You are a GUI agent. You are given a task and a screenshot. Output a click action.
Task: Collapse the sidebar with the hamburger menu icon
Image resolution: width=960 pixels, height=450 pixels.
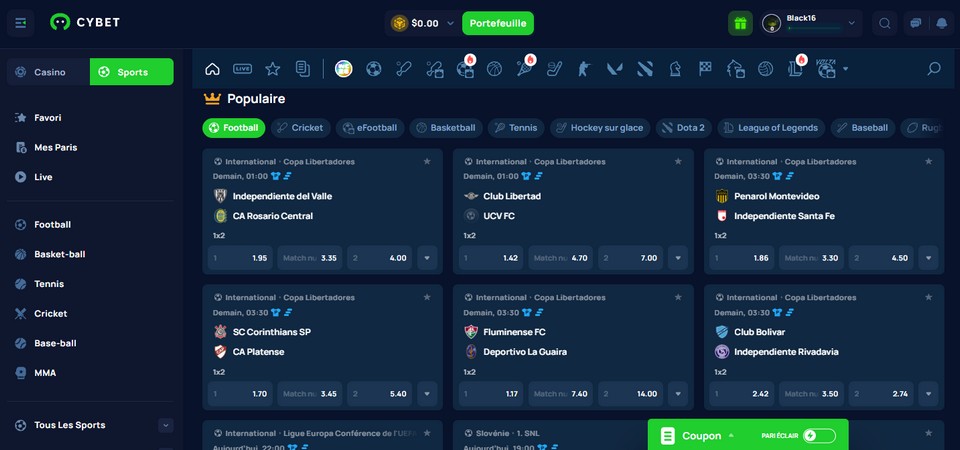20,23
